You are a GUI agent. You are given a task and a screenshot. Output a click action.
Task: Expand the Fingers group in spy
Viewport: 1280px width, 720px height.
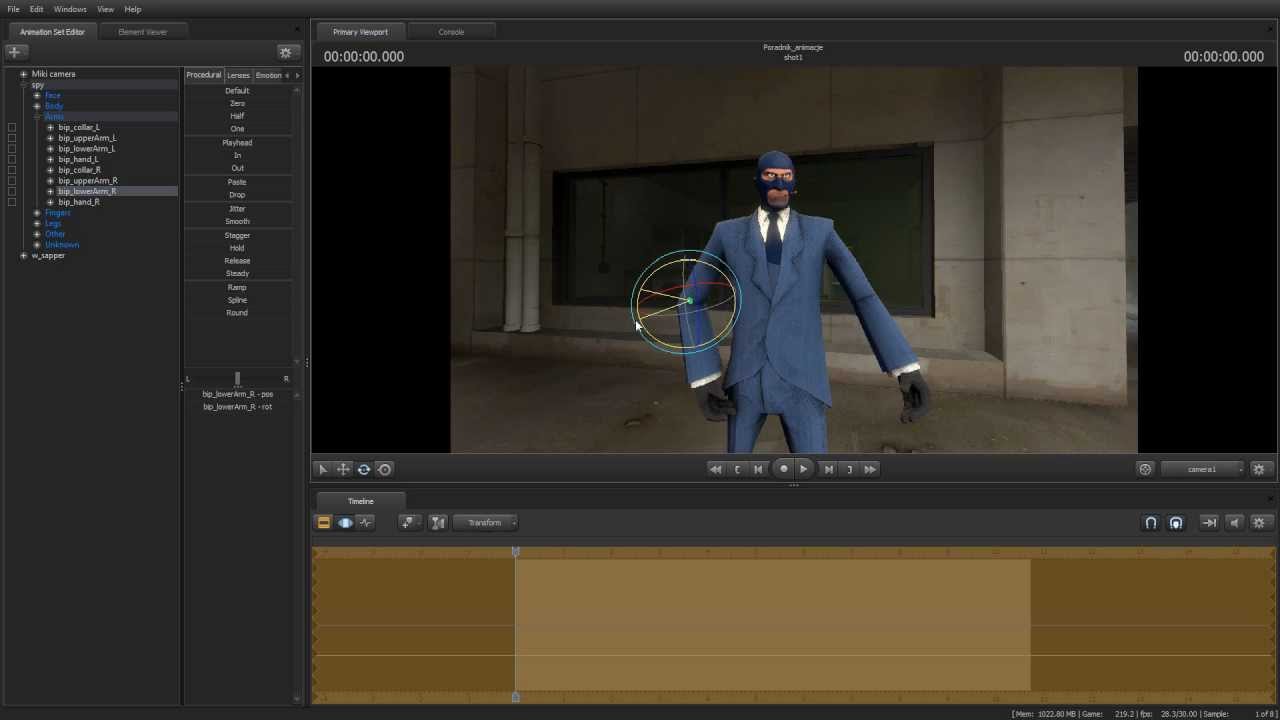point(37,213)
